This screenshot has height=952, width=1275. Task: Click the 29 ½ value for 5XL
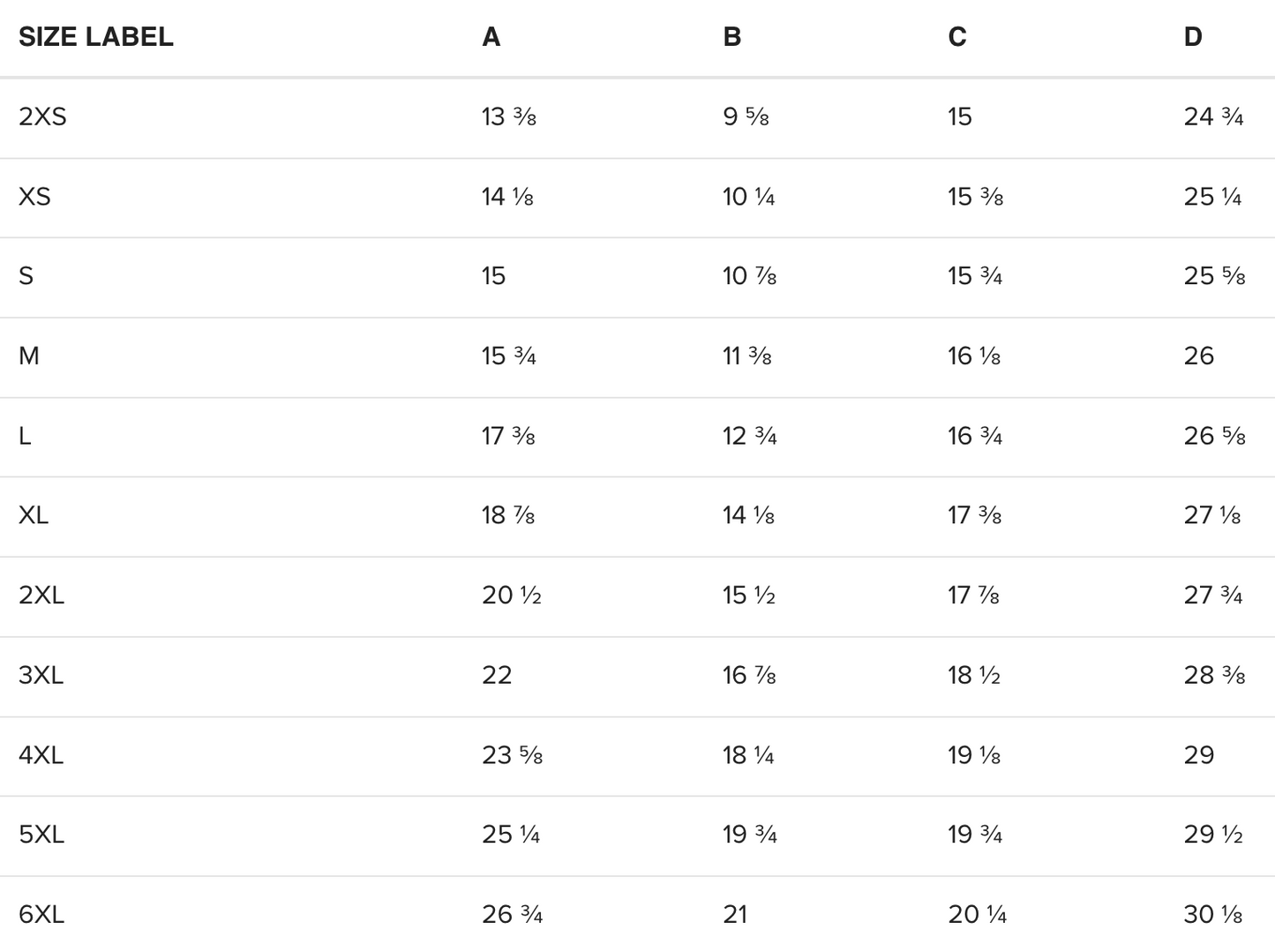pyautogui.click(x=1213, y=835)
